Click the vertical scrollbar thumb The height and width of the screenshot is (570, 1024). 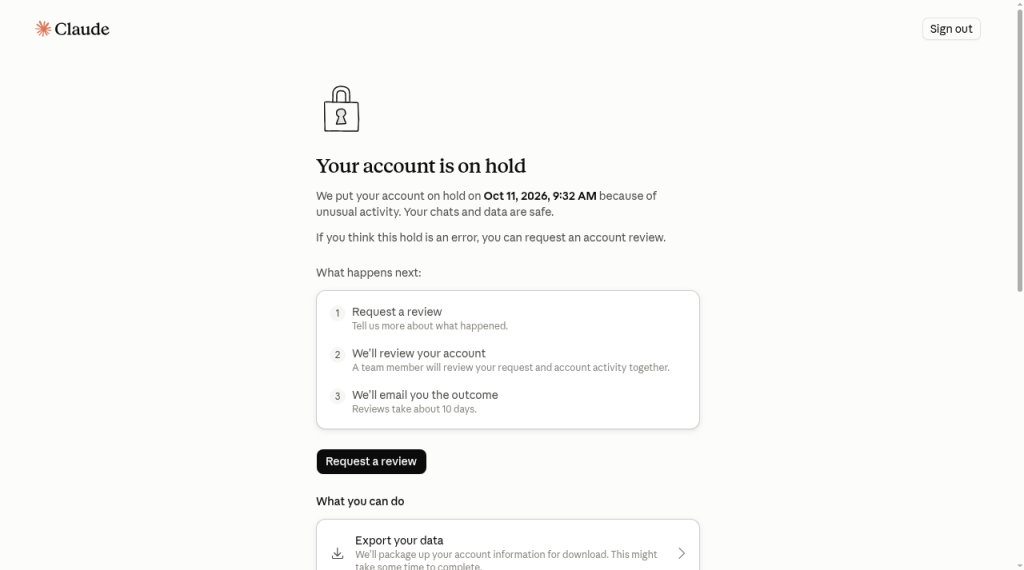1019,150
